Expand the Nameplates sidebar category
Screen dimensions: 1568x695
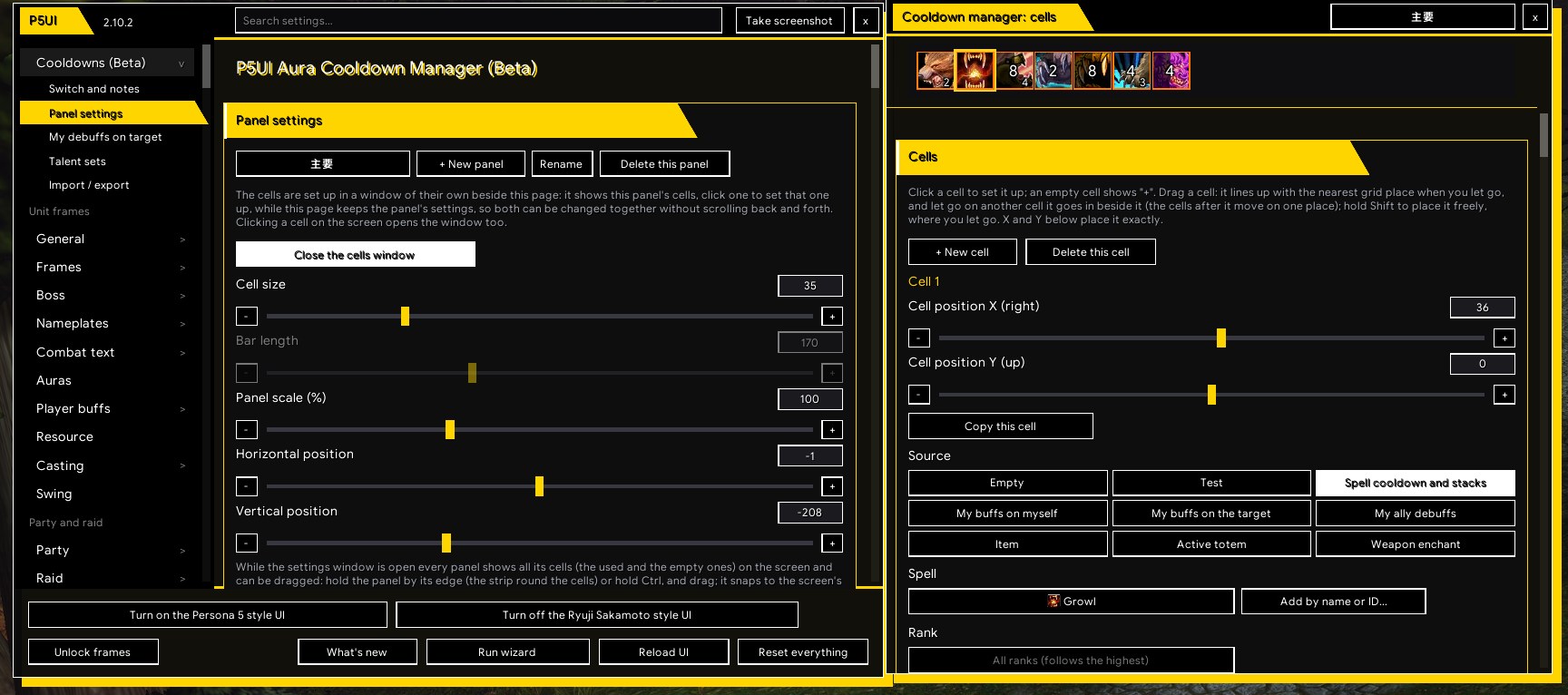[107, 323]
